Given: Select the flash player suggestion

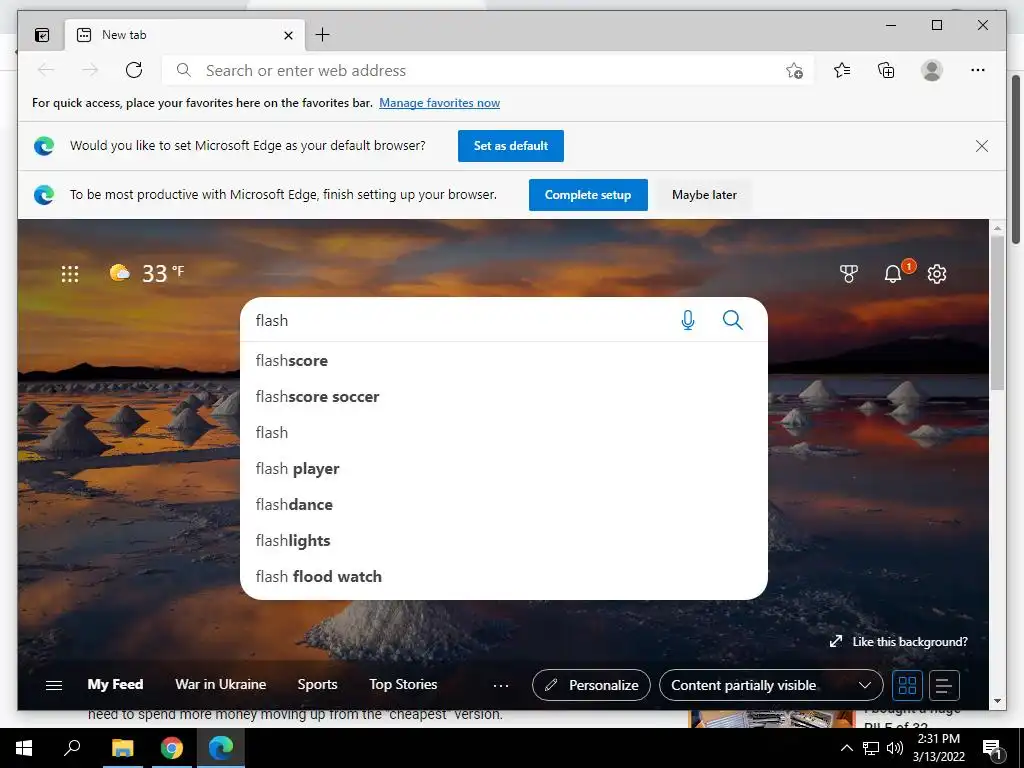Looking at the screenshot, I should (x=504, y=468).
